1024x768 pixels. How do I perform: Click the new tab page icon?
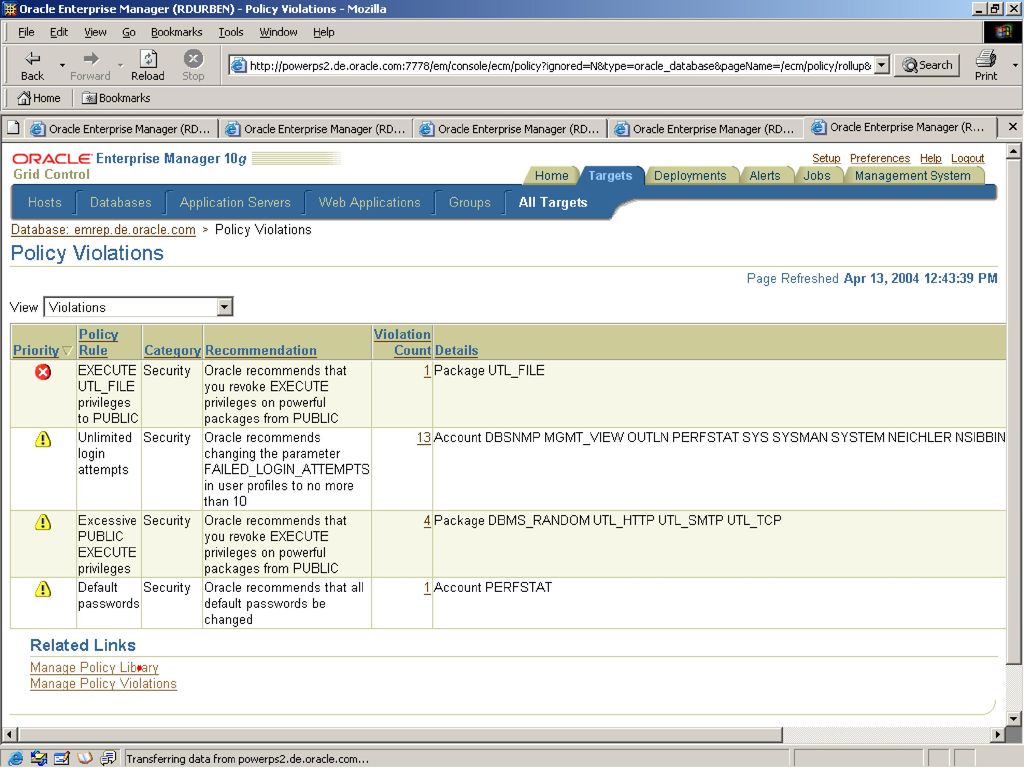point(13,128)
